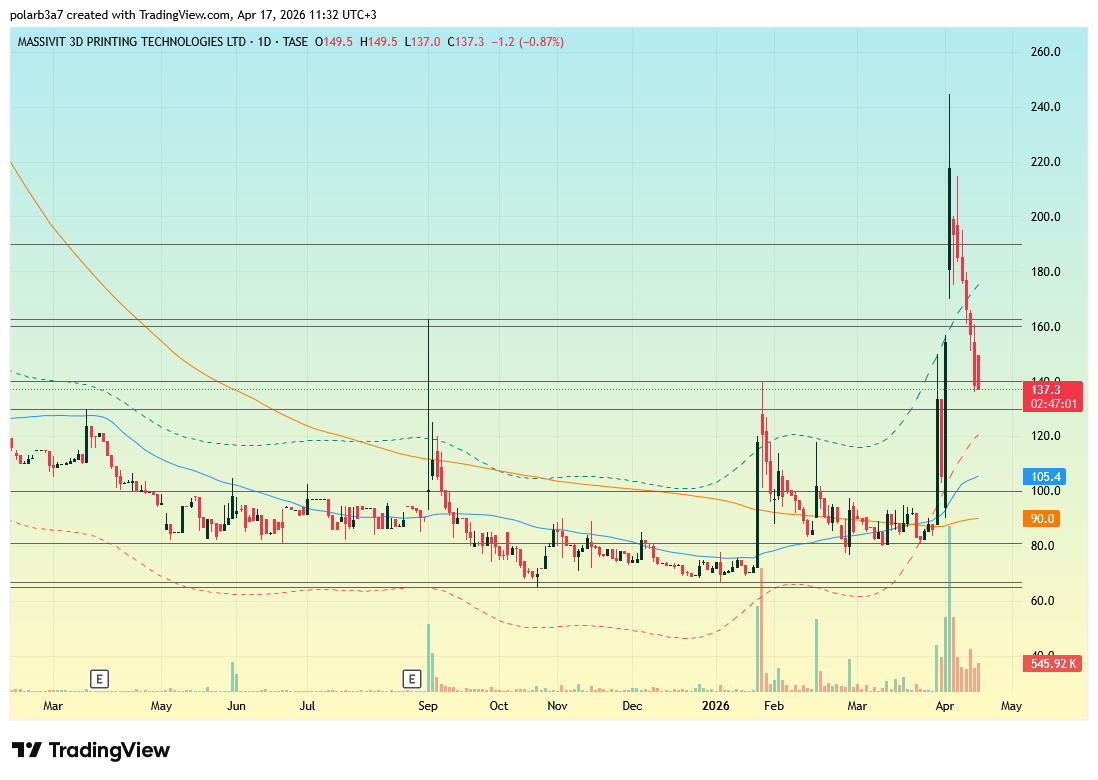Click the L137.0 low value

pyautogui.click(x=423, y=42)
